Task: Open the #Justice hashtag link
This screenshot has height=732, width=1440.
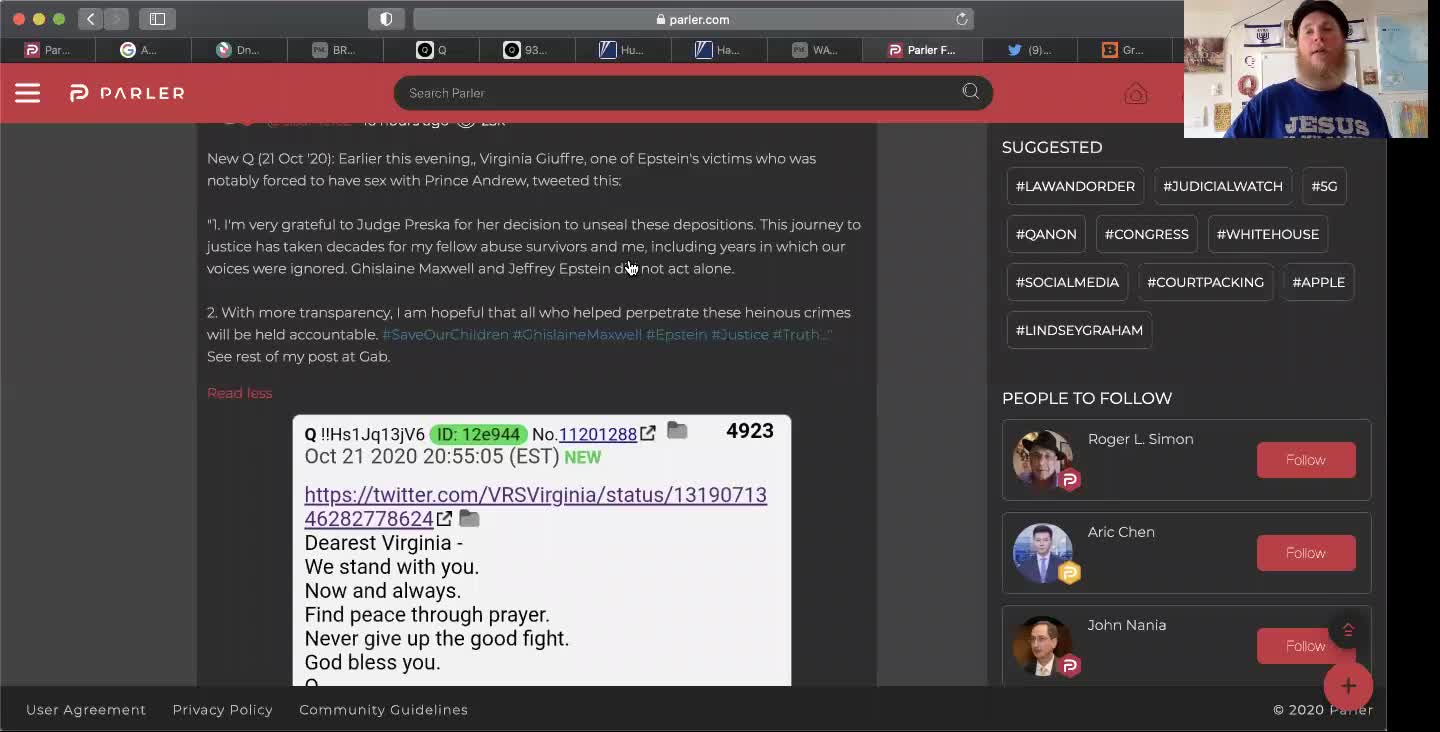Action: (739, 334)
